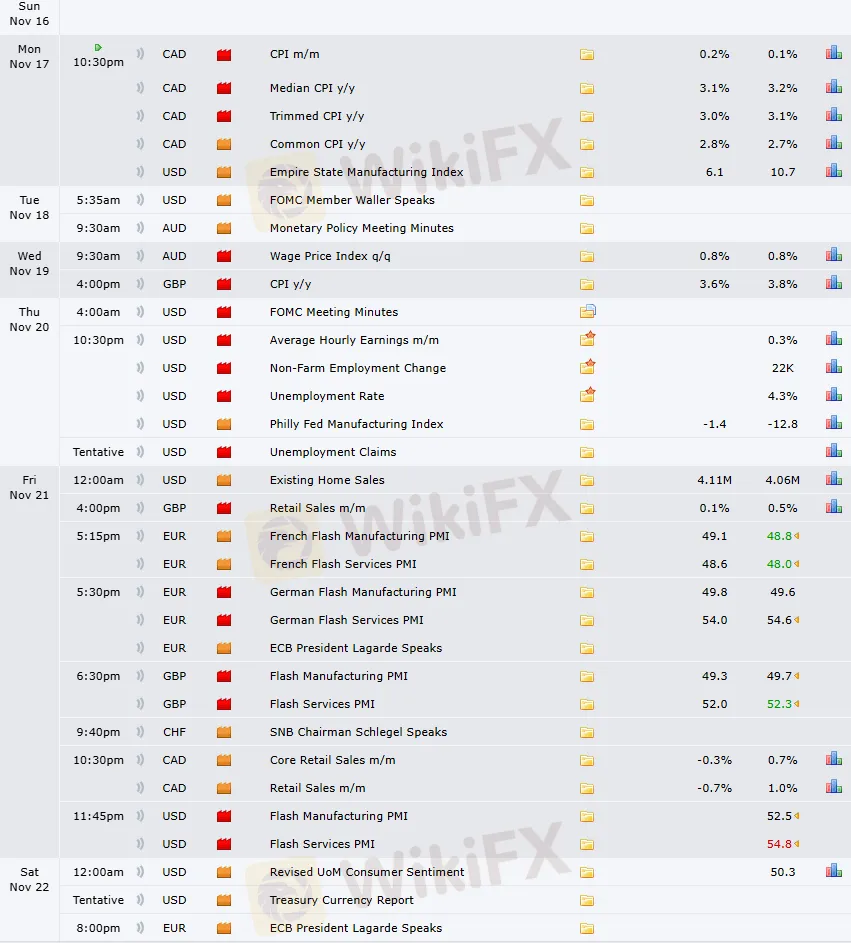Open the detail document icon for FOMC Meeting Minutes
Screen dimensions: 851x943
tap(588, 312)
